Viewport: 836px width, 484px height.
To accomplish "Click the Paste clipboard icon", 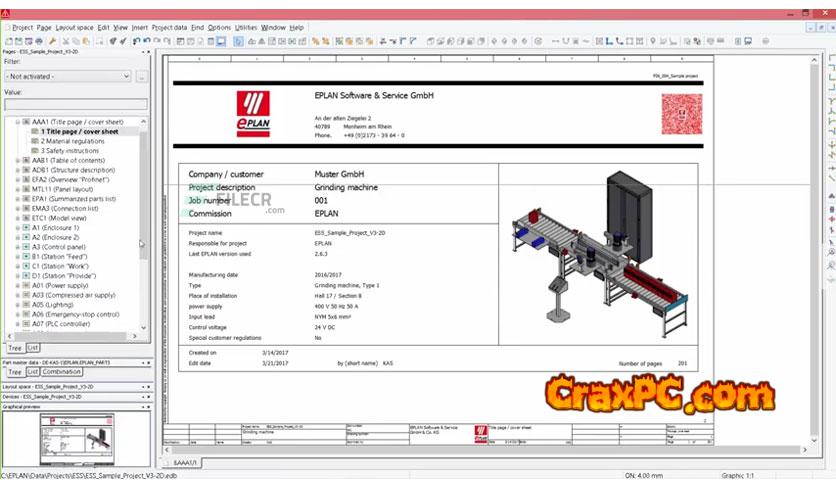I will click(85, 41).
